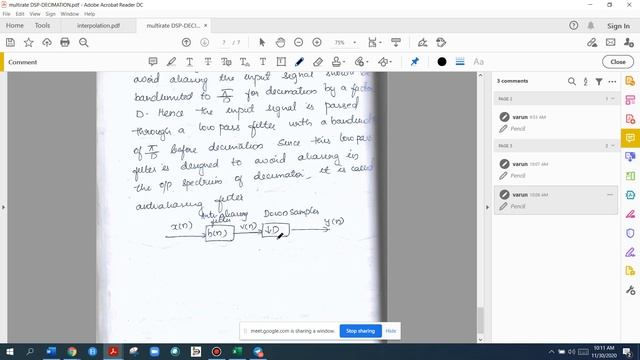Select the Insert text at cursor tool
This screenshot has height=360, width=640.
click(x=244, y=62)
